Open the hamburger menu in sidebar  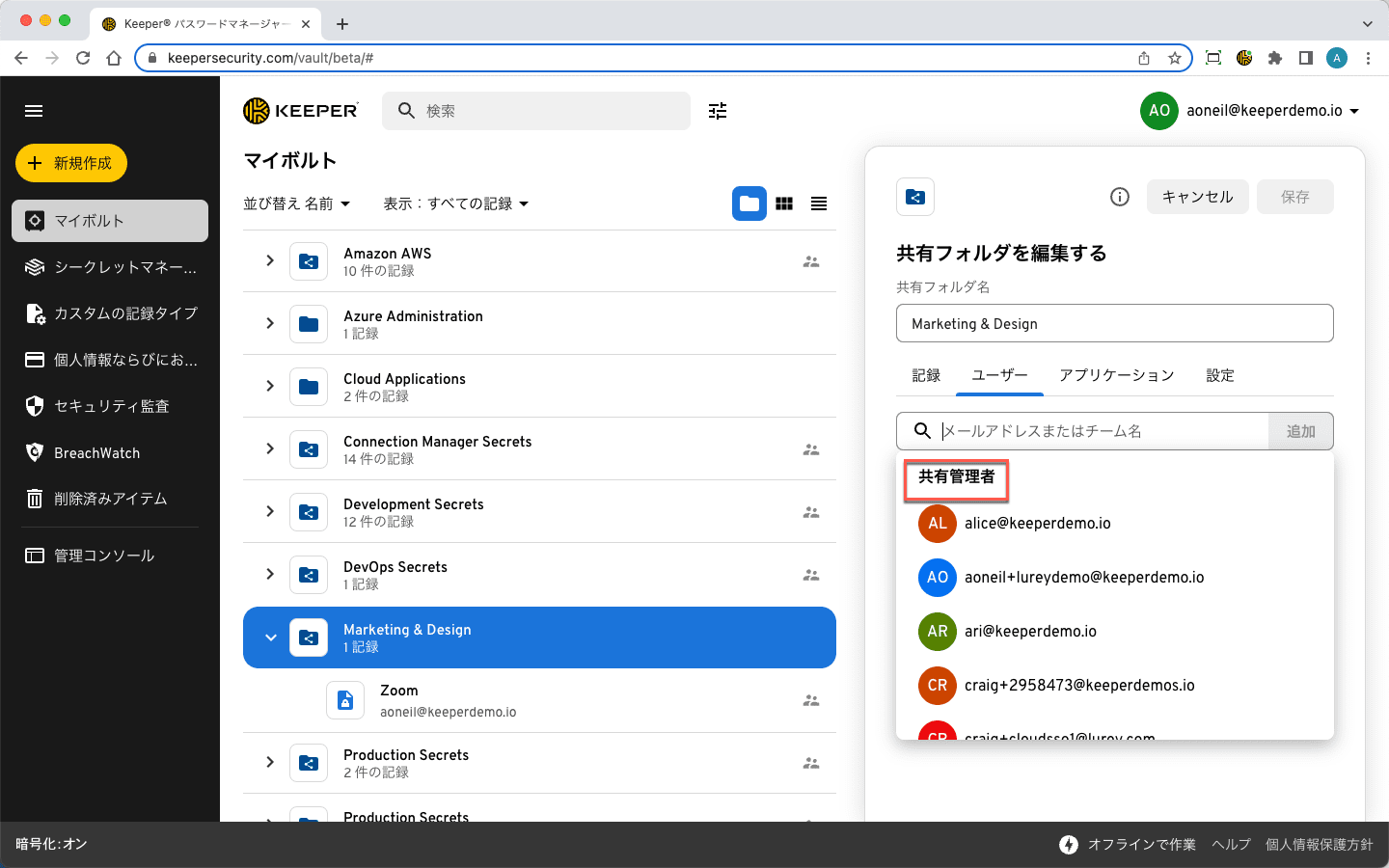(x=34, y=111)
